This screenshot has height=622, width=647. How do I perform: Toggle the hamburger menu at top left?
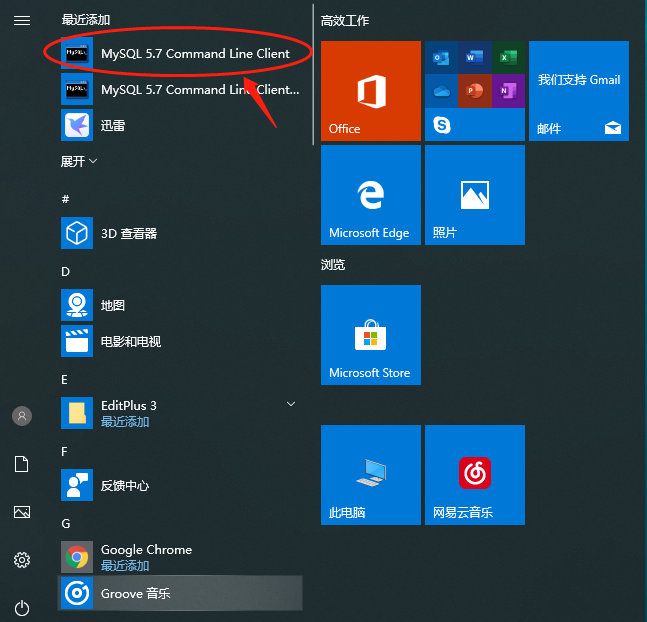click(x=22, y=20)
